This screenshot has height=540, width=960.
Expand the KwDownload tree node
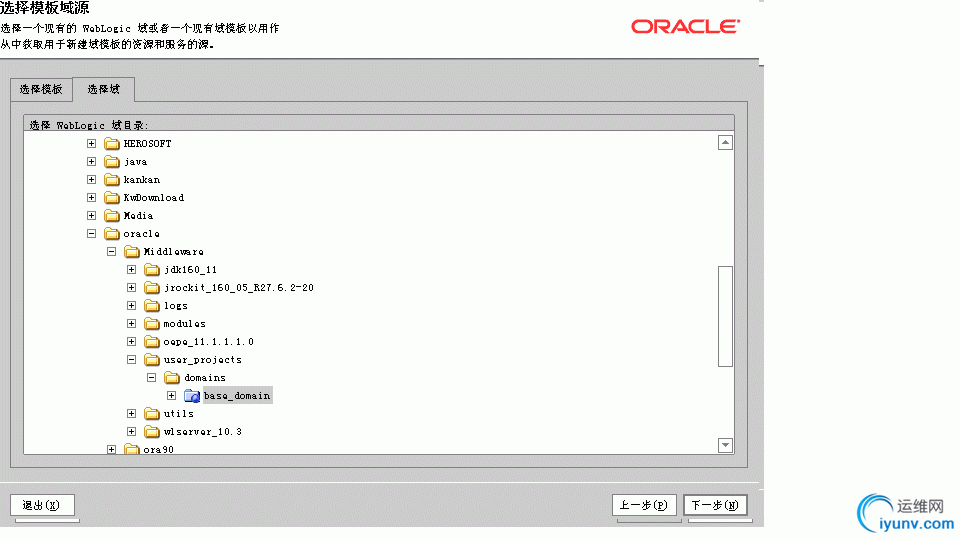click(91, 197)
